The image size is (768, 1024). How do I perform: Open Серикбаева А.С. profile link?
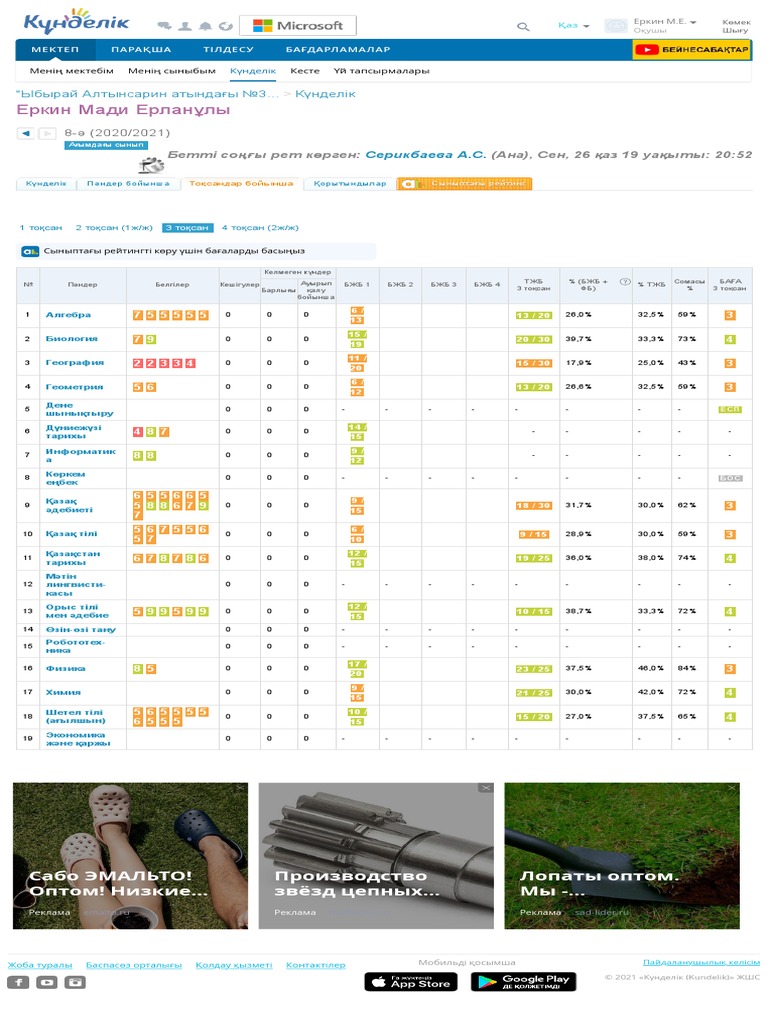425,155
